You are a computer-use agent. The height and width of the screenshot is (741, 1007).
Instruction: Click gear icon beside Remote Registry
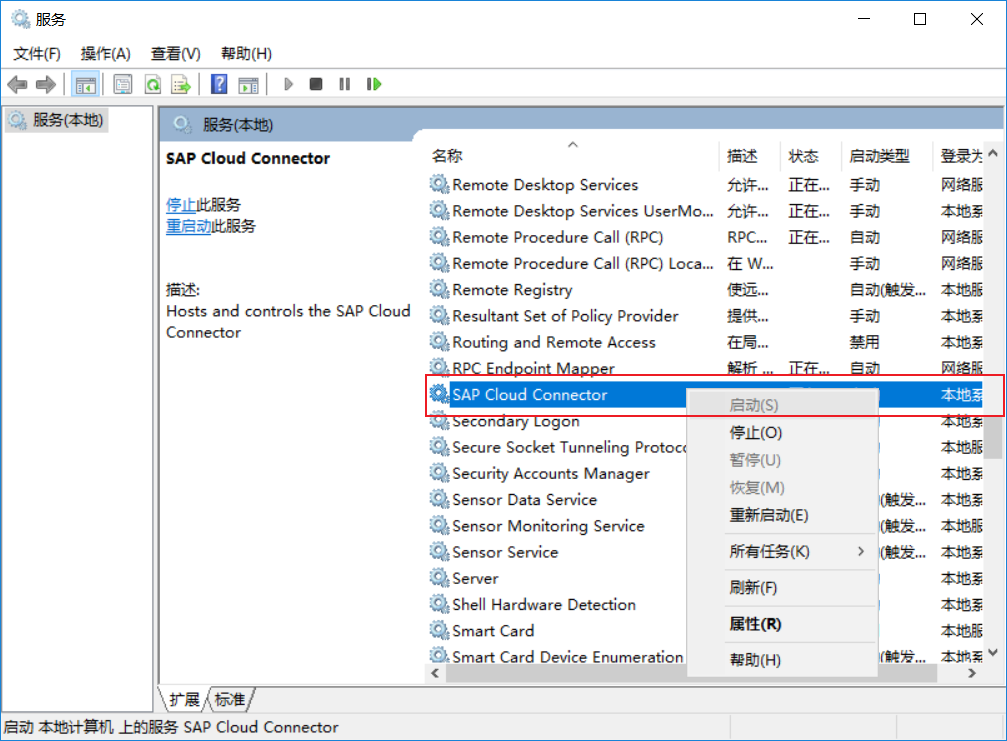tap(439, 290)
